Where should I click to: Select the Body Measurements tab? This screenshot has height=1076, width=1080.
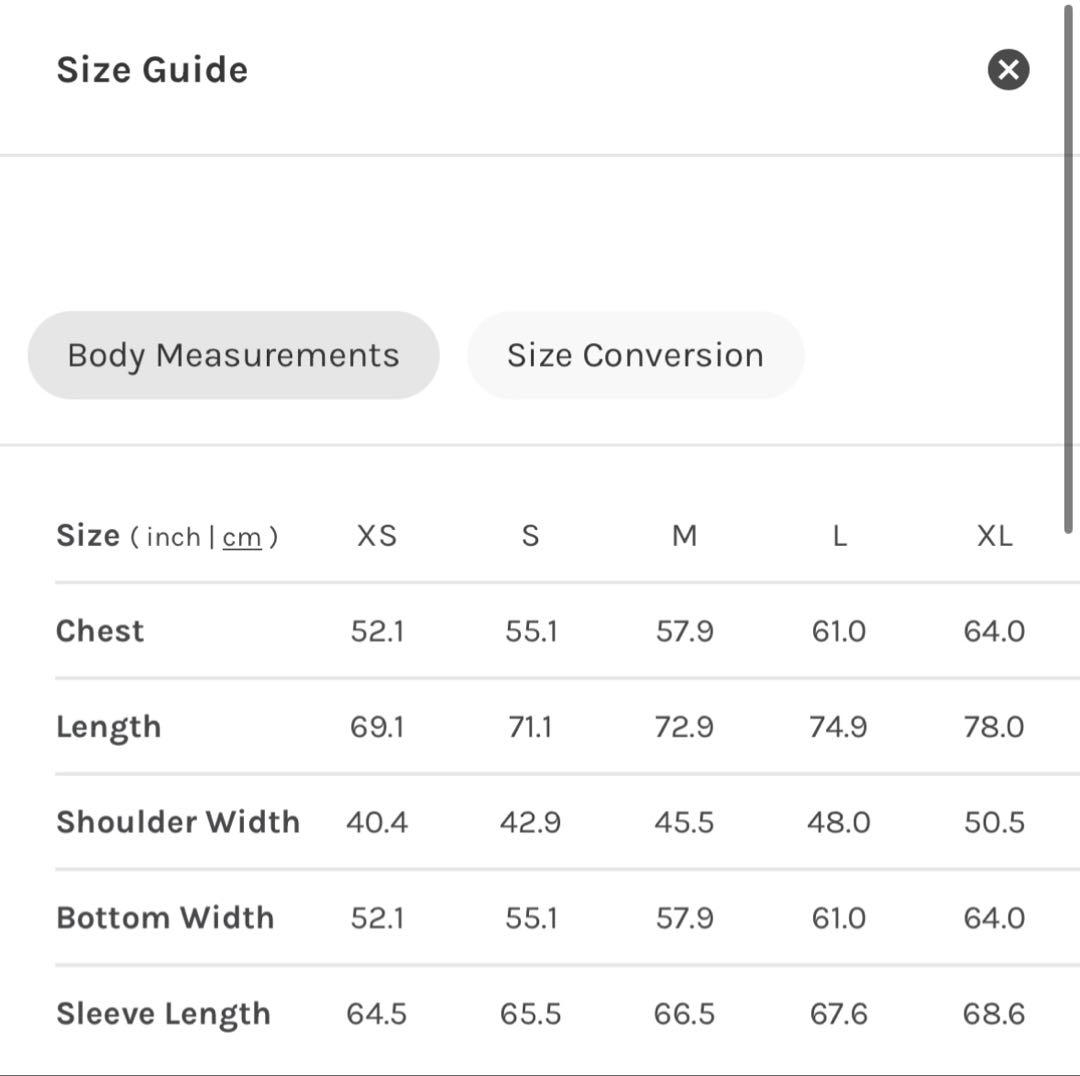(233, 355)
